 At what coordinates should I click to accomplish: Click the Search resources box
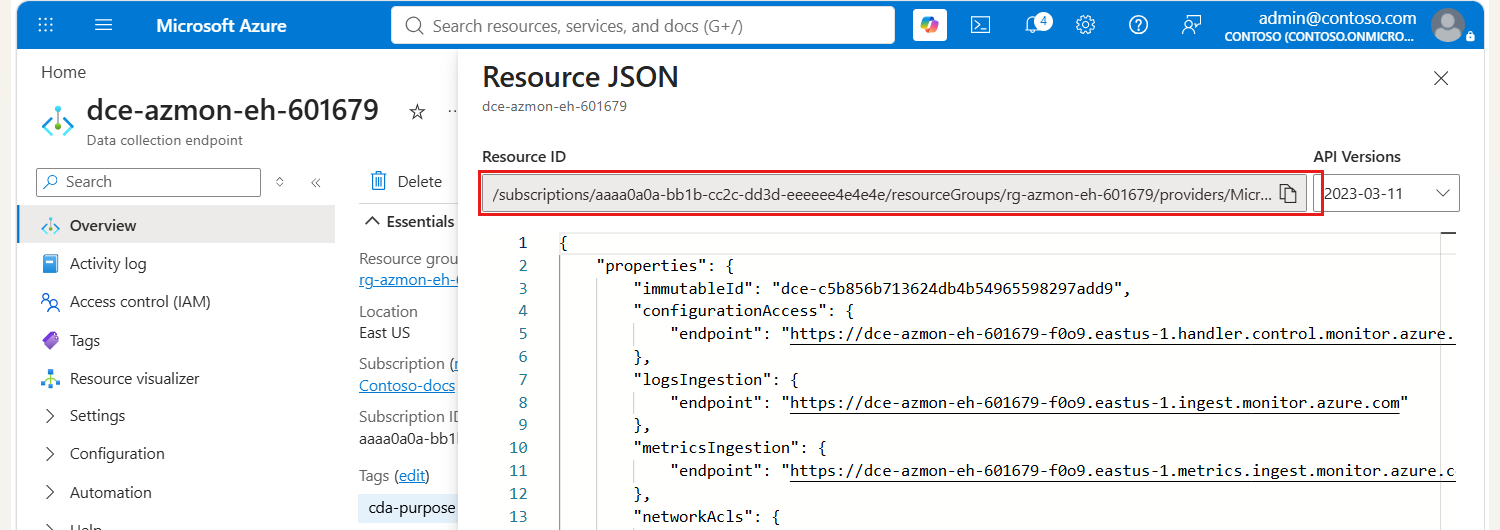(643, 25)
